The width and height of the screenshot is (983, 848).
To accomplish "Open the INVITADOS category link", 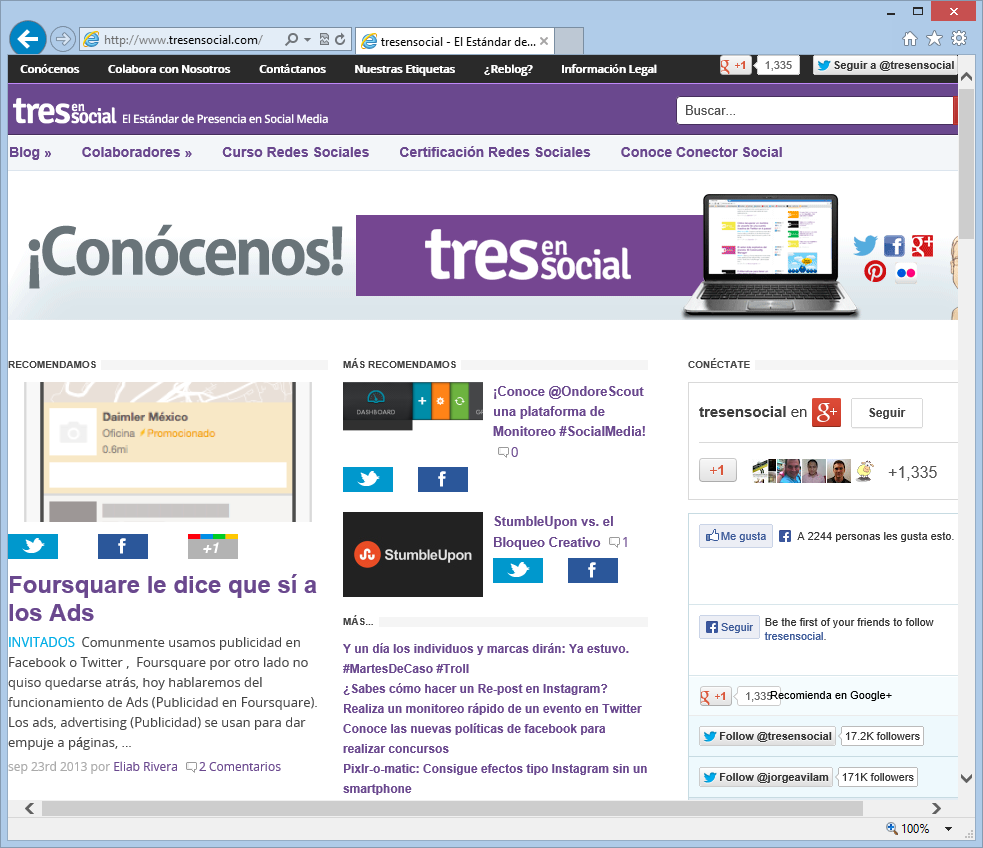I will (x=41, y=642).
